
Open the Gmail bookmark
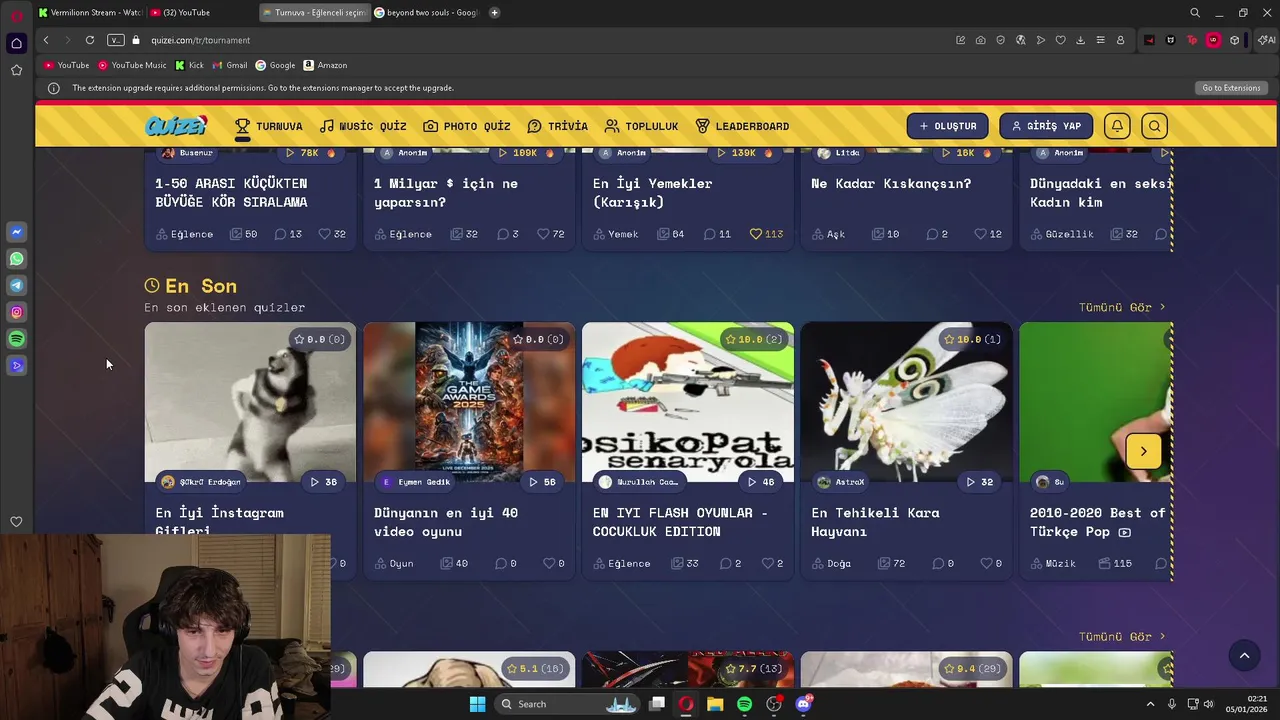pos(229,65)
